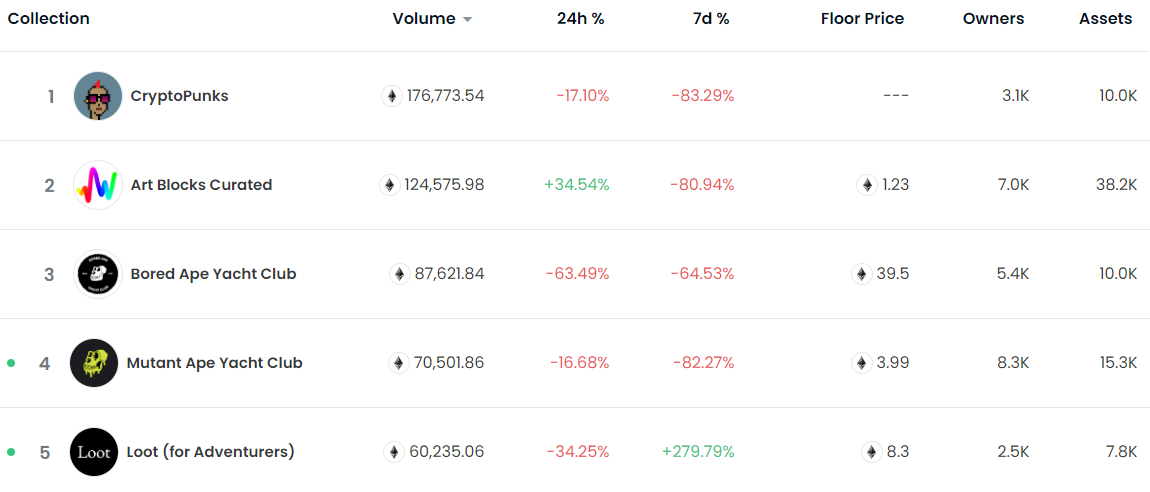
Task: Click the Ethereum icon beside Art Blocks floor price
Action: click(867, 185)
